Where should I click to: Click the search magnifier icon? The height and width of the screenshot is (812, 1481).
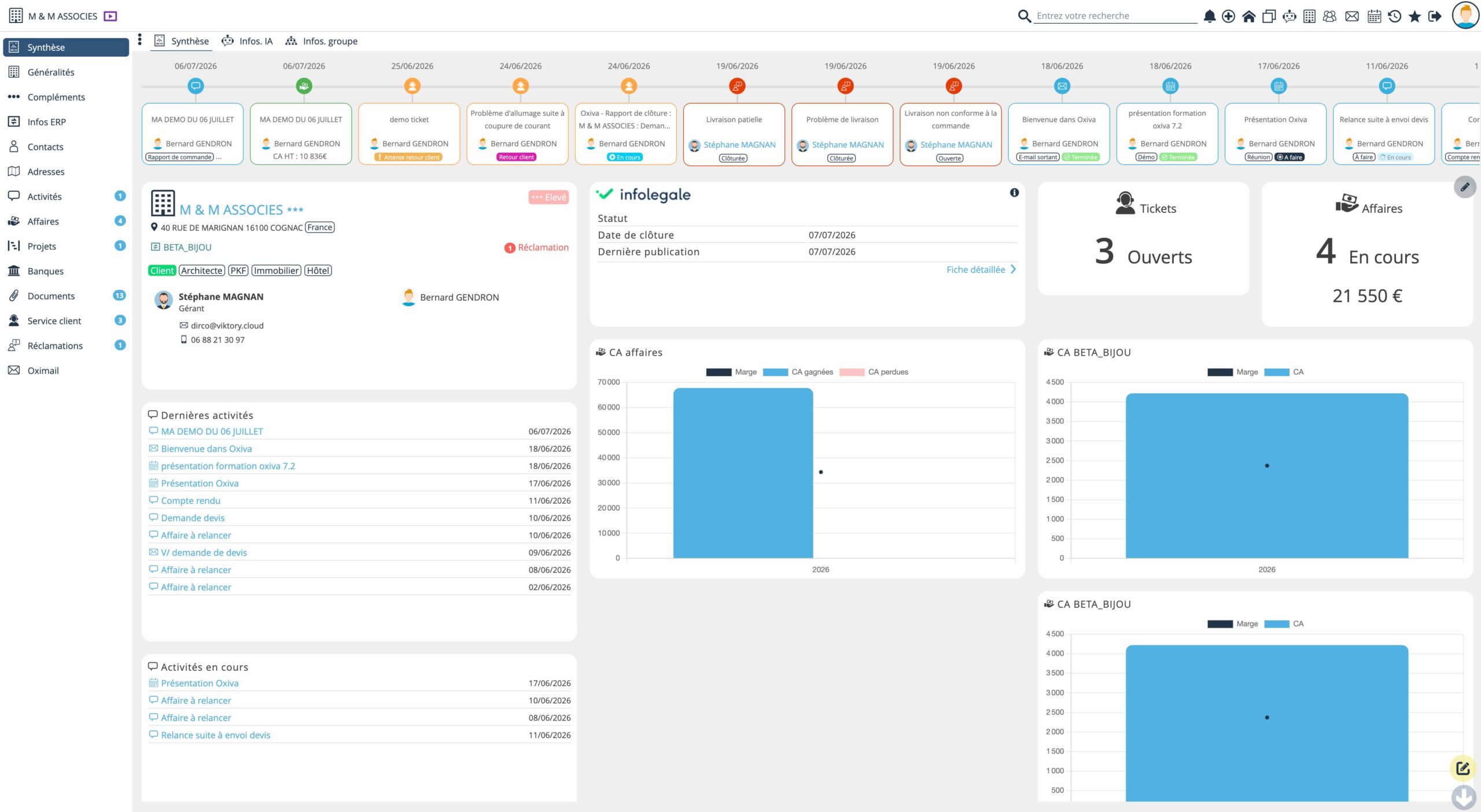pos(1024,16)
